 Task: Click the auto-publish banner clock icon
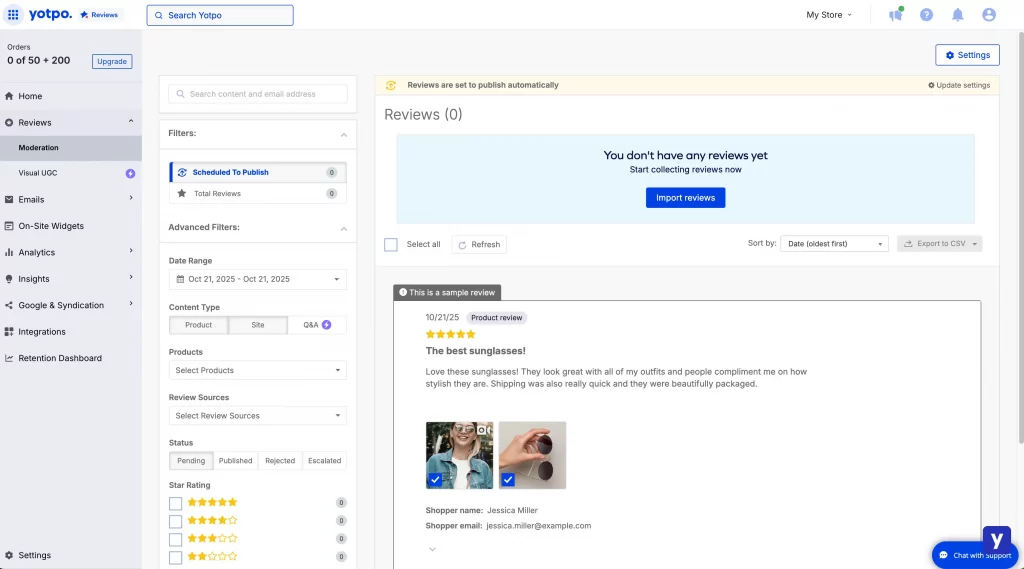pyautogui.click(x=391, y=85)
